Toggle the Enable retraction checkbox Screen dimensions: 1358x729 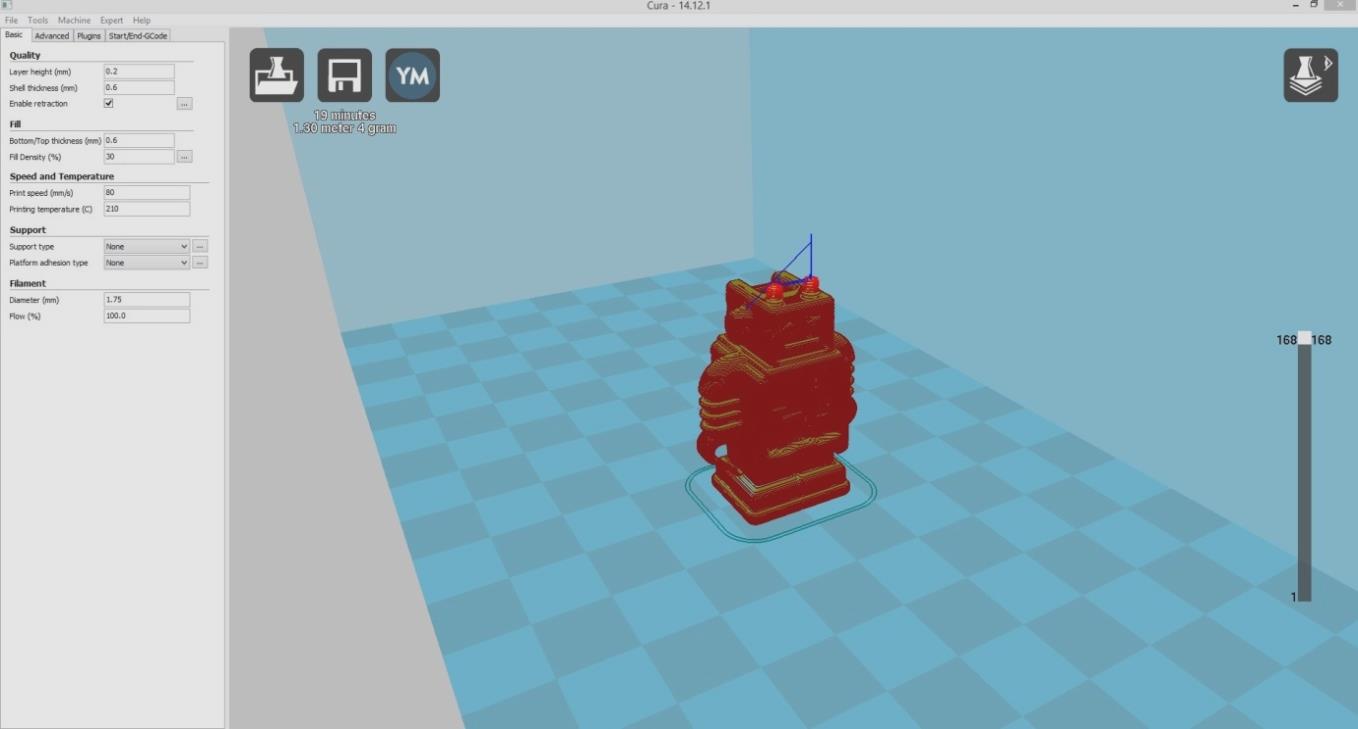point(109,103)
